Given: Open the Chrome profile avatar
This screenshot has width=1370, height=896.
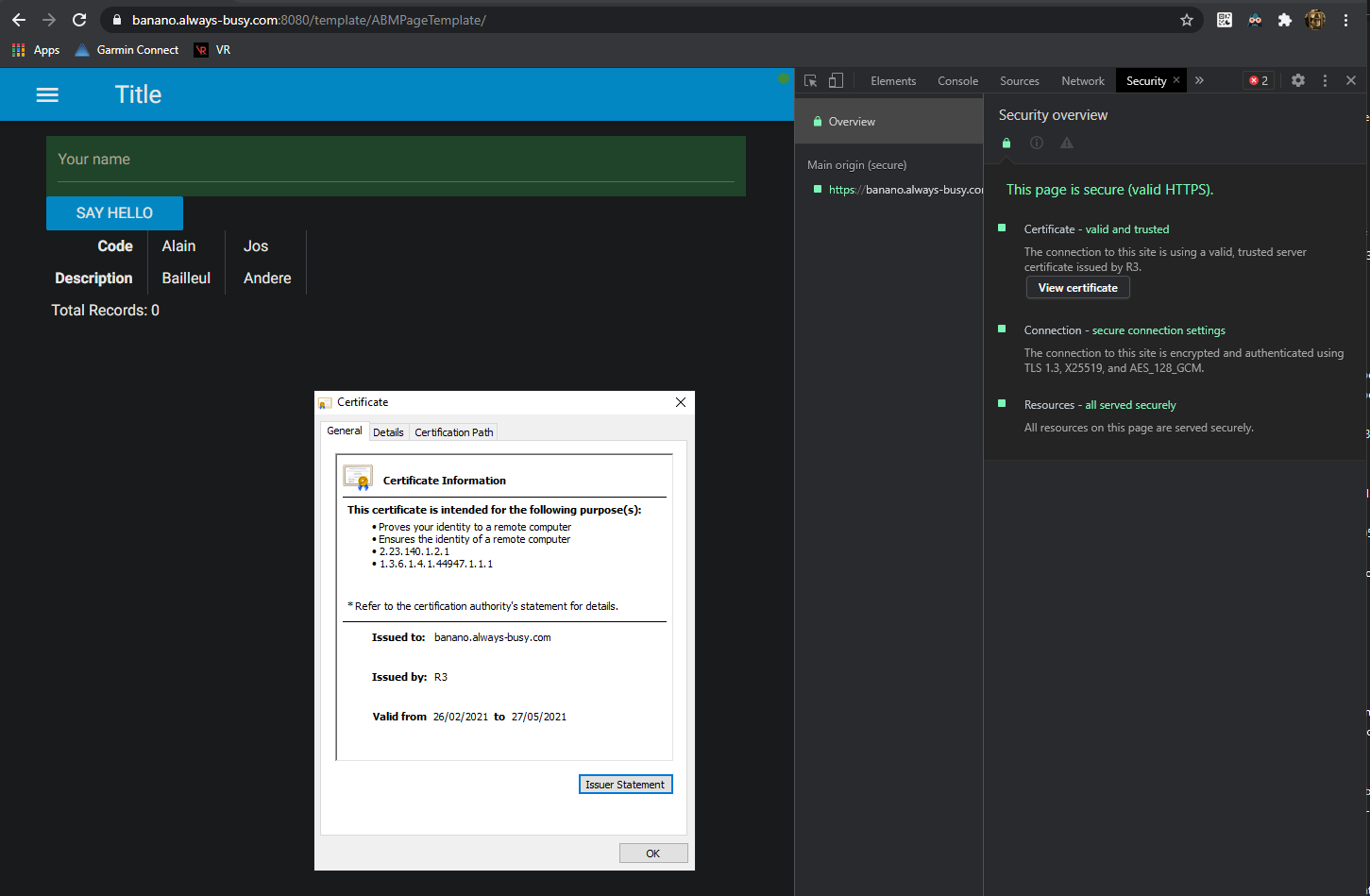Looking at the screenshot, I should [1315, 20].
